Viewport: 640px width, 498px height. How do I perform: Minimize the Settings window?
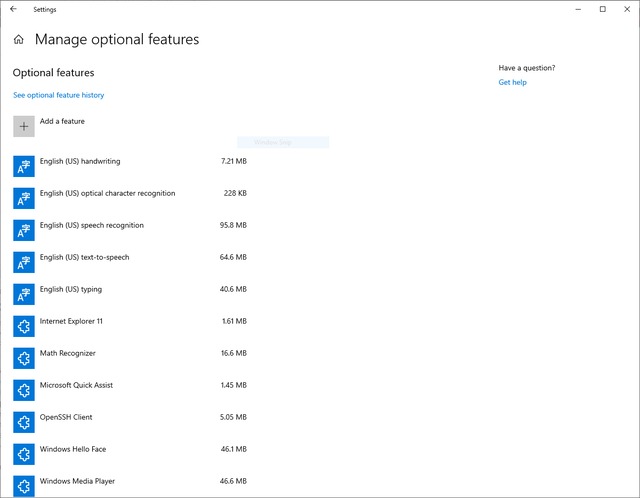tap(580, 9)
